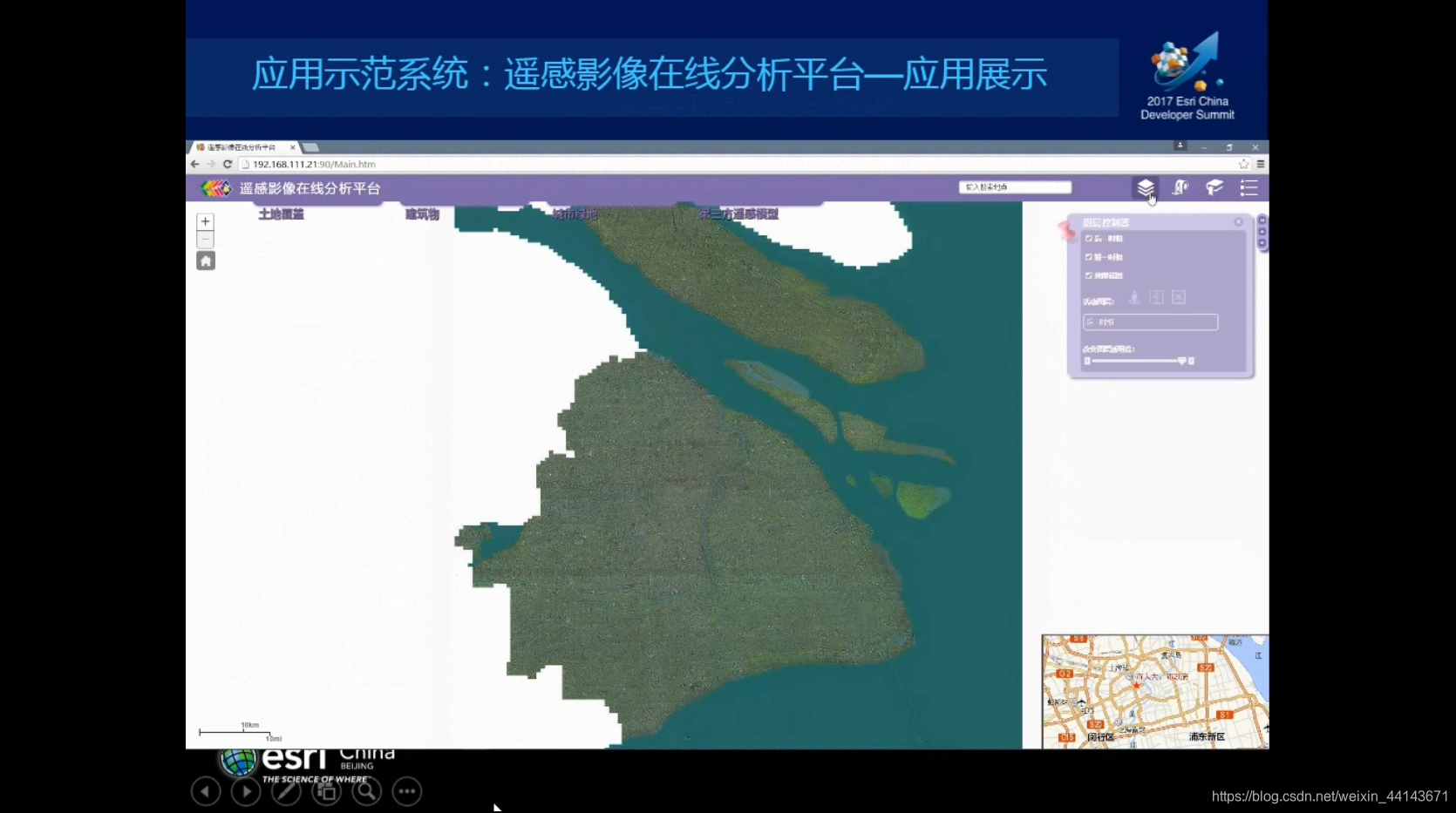Go forward in the browser
This screenshot has height=813, width=1456.
pos(210,164)
